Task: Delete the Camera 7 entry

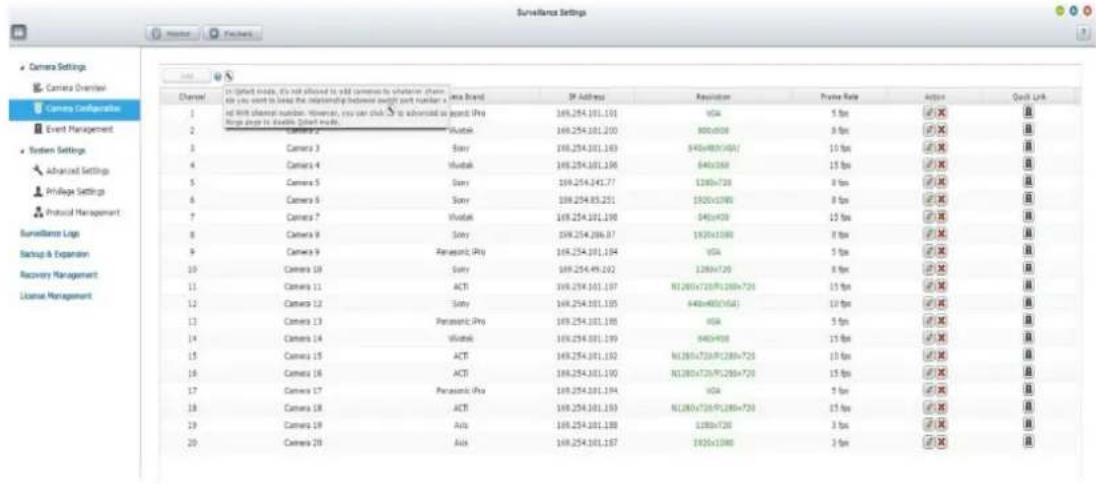Action: pyautogui.click(x=941, y=217)
